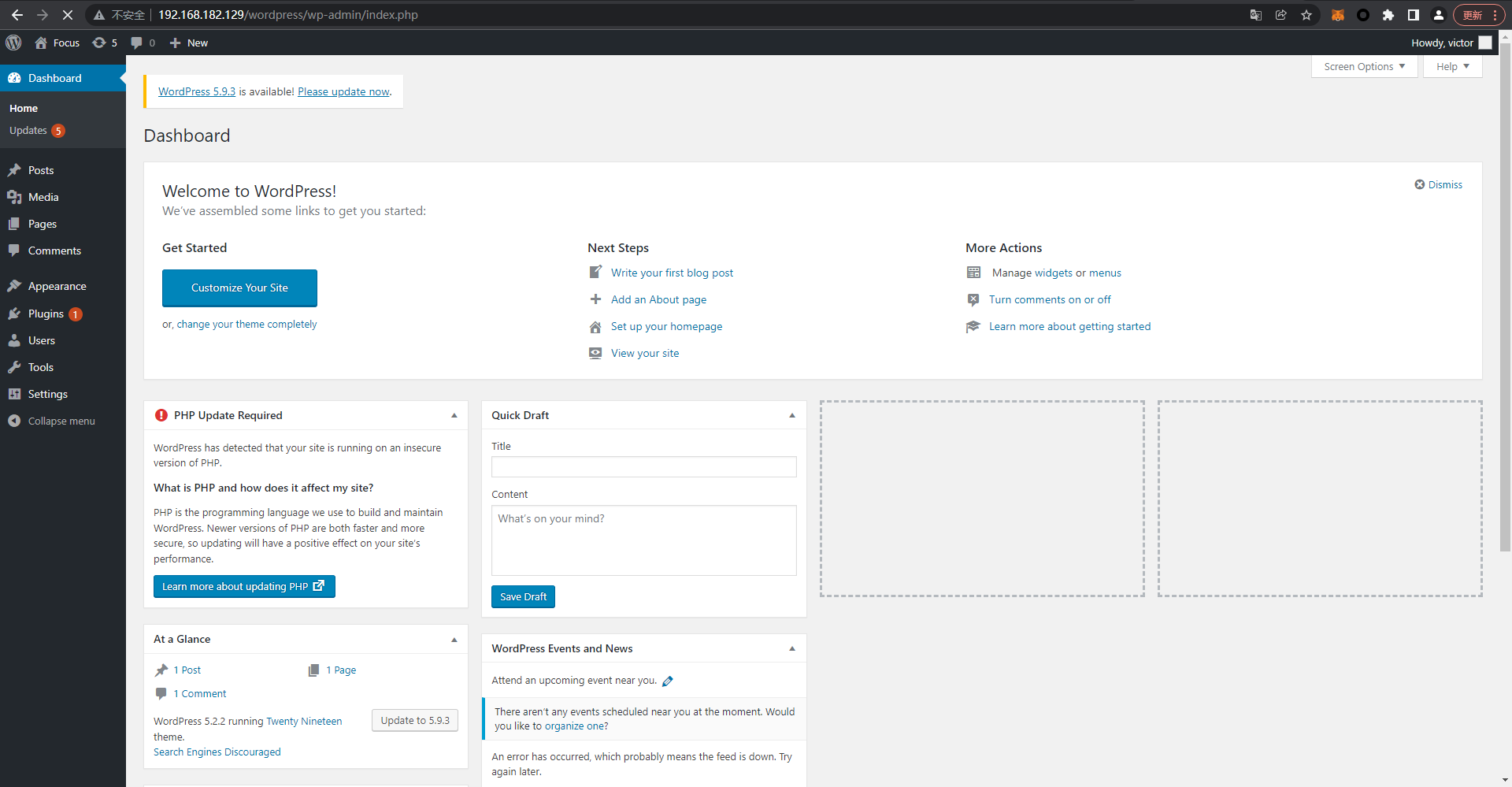1512x787 pixels.
Task: Open the Appearance menu item label
Action: (57, 286)
